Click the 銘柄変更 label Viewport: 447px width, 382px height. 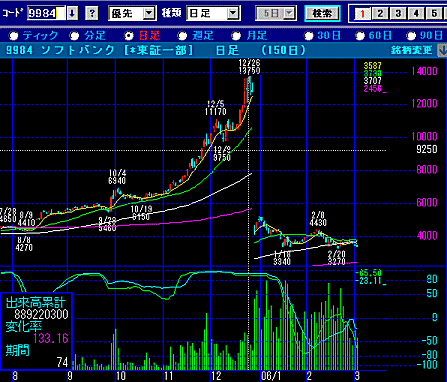(412, 50)
